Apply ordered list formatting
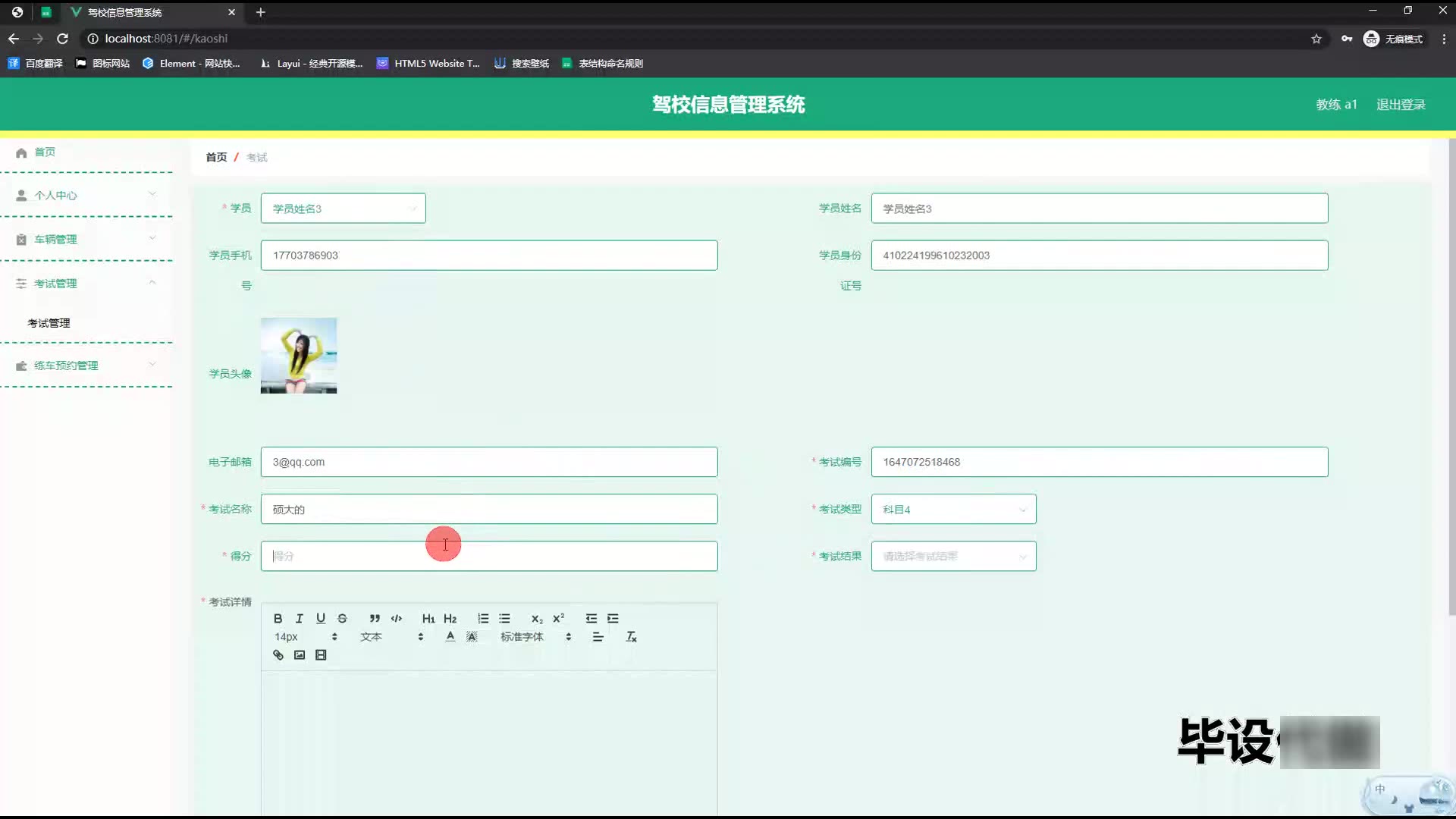 point(483,619)
